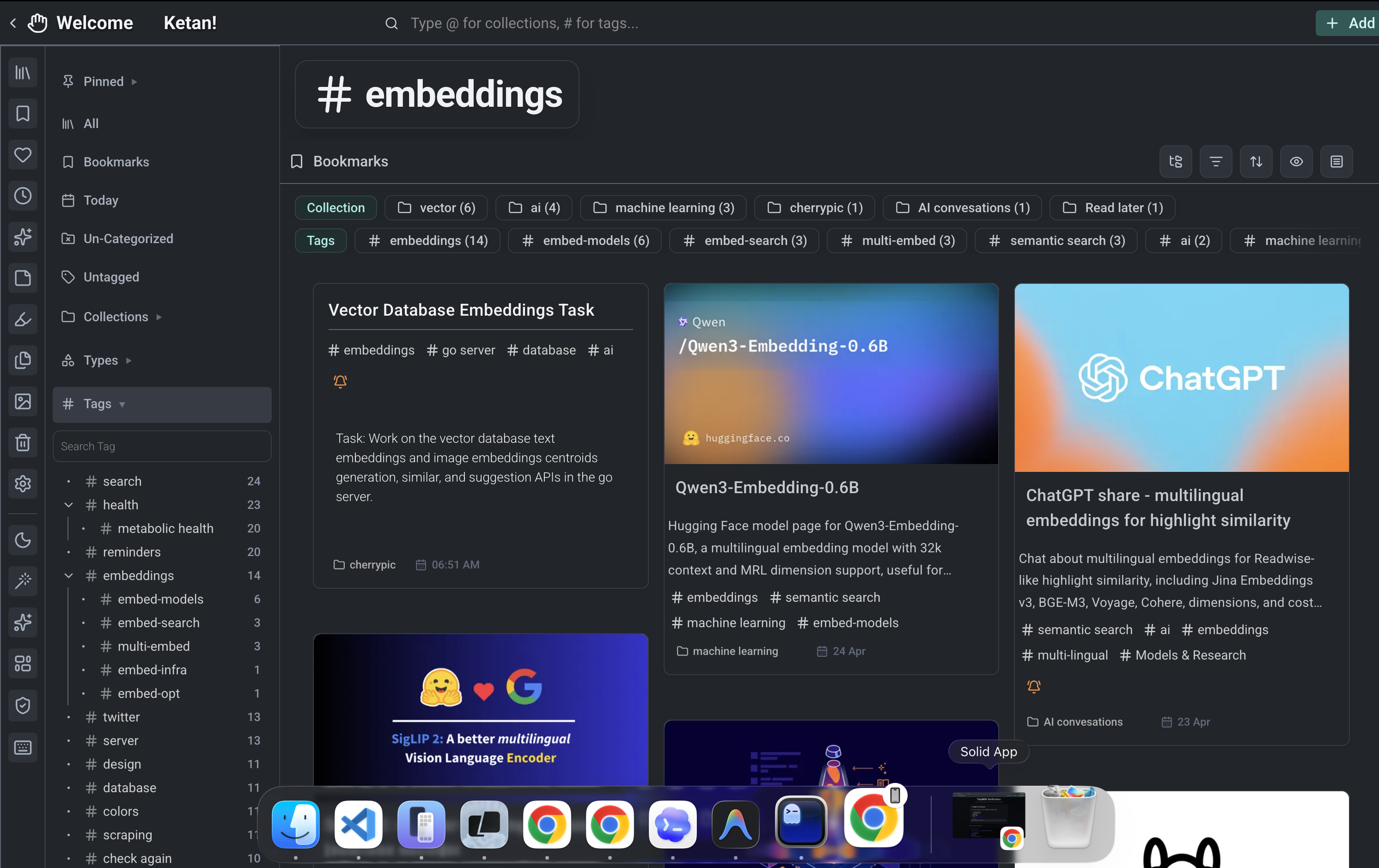
Task: Open the bookmark icon in left rail
Action: click(x=23, y=113)
